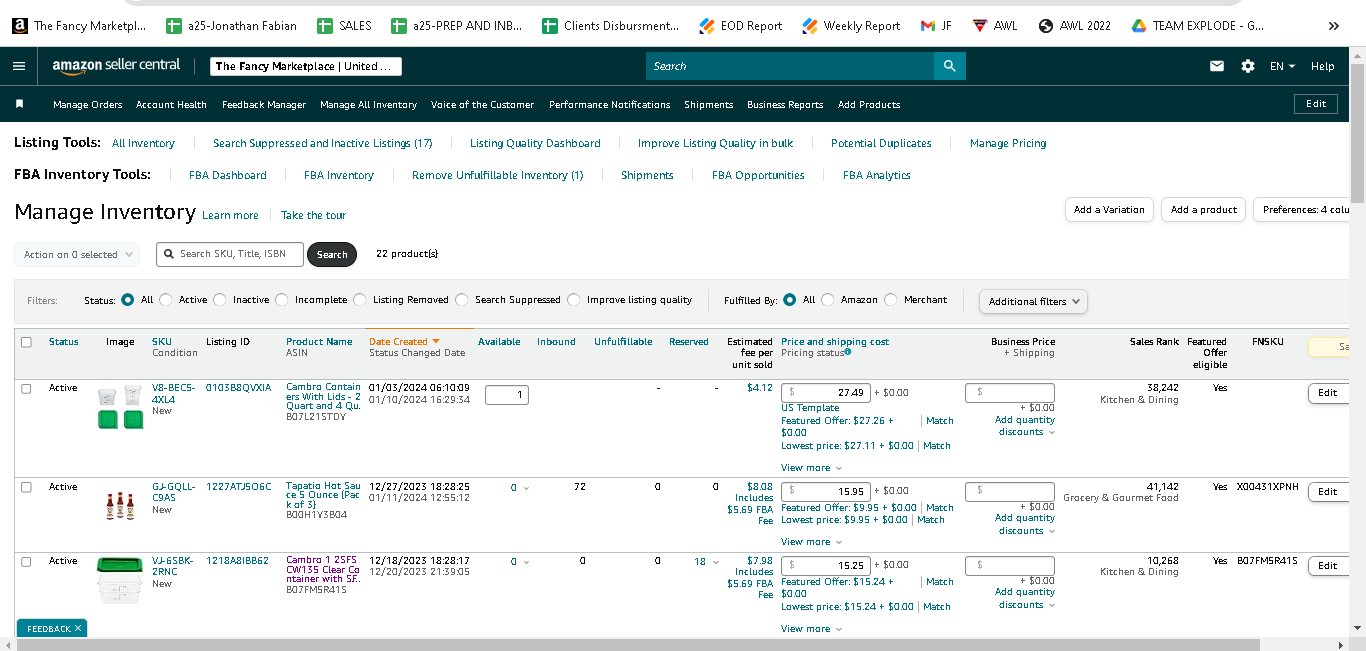The height and width of the screenshot is (651, 1366).
Task: Open the SALES sheets bookmark
Action: pos(344,26)
